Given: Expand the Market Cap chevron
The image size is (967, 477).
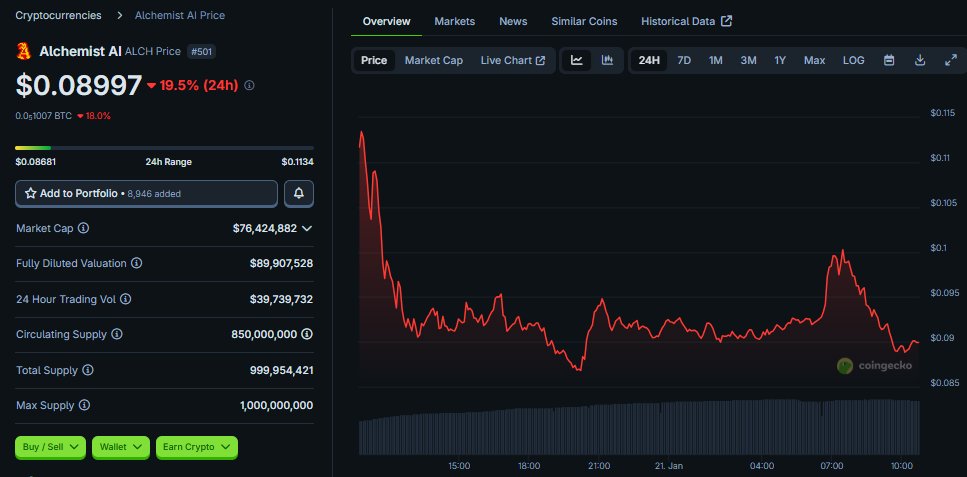Looking at the screenshot, I should tap(307, 228).
